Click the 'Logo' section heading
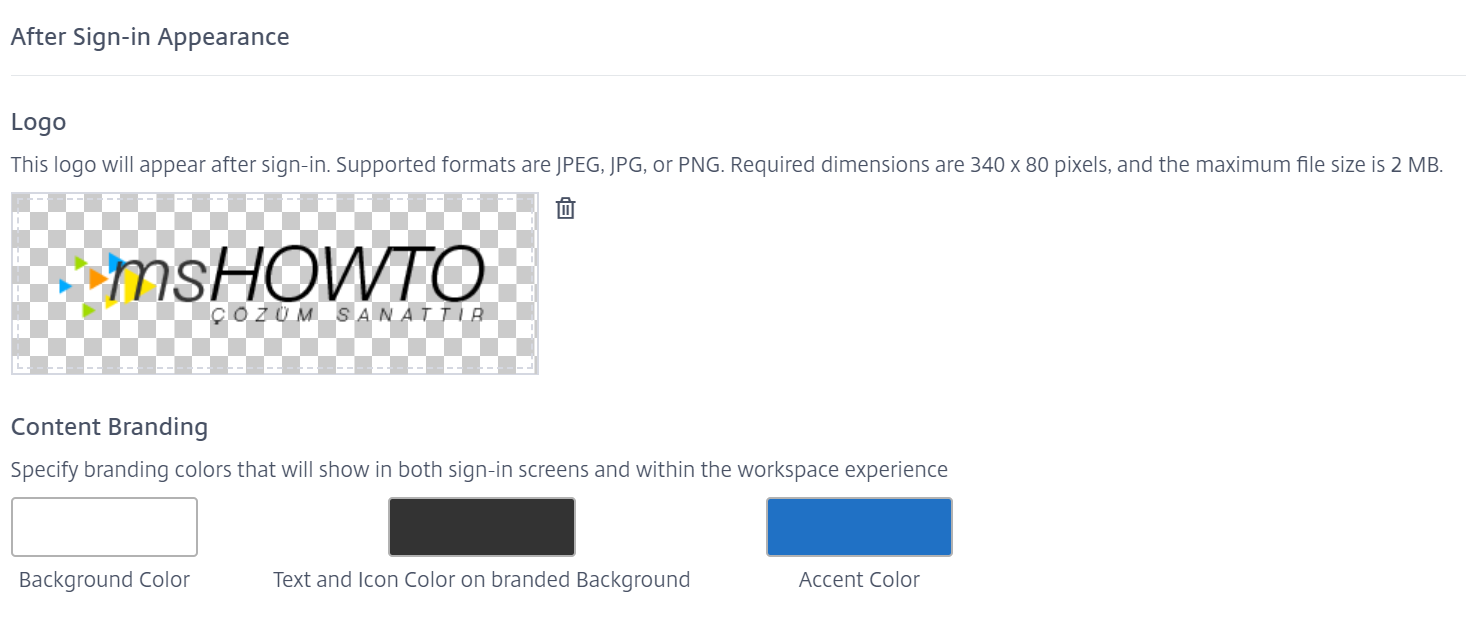 [x=38, y=122]
